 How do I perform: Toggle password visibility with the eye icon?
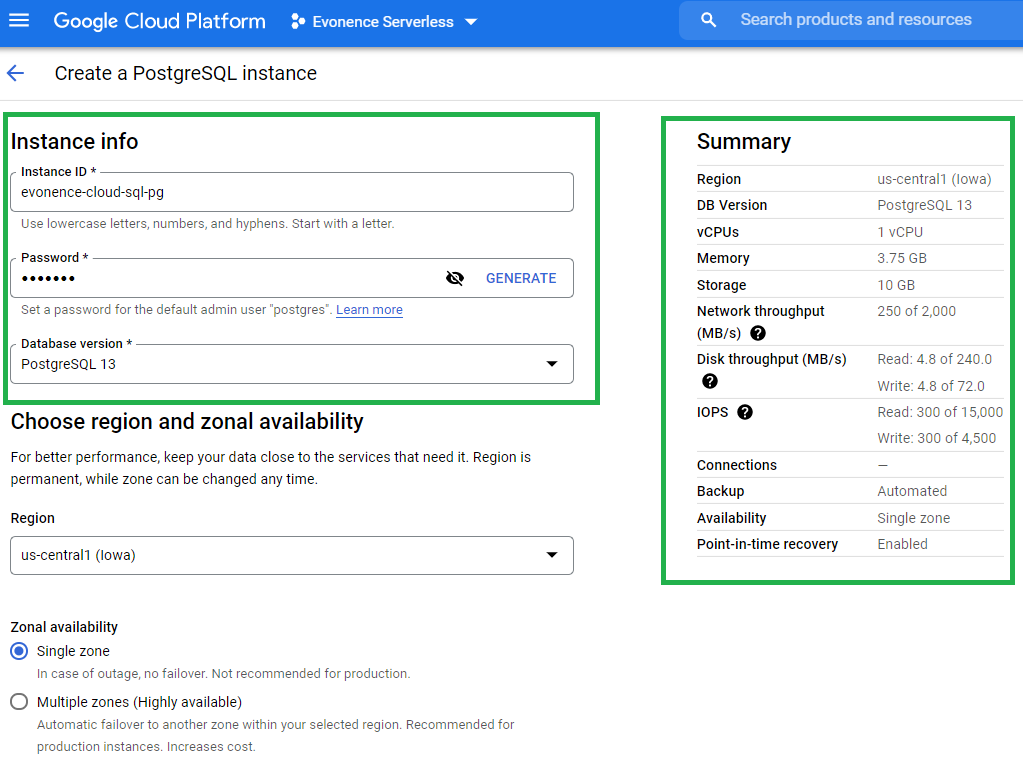tap(455, 277)
